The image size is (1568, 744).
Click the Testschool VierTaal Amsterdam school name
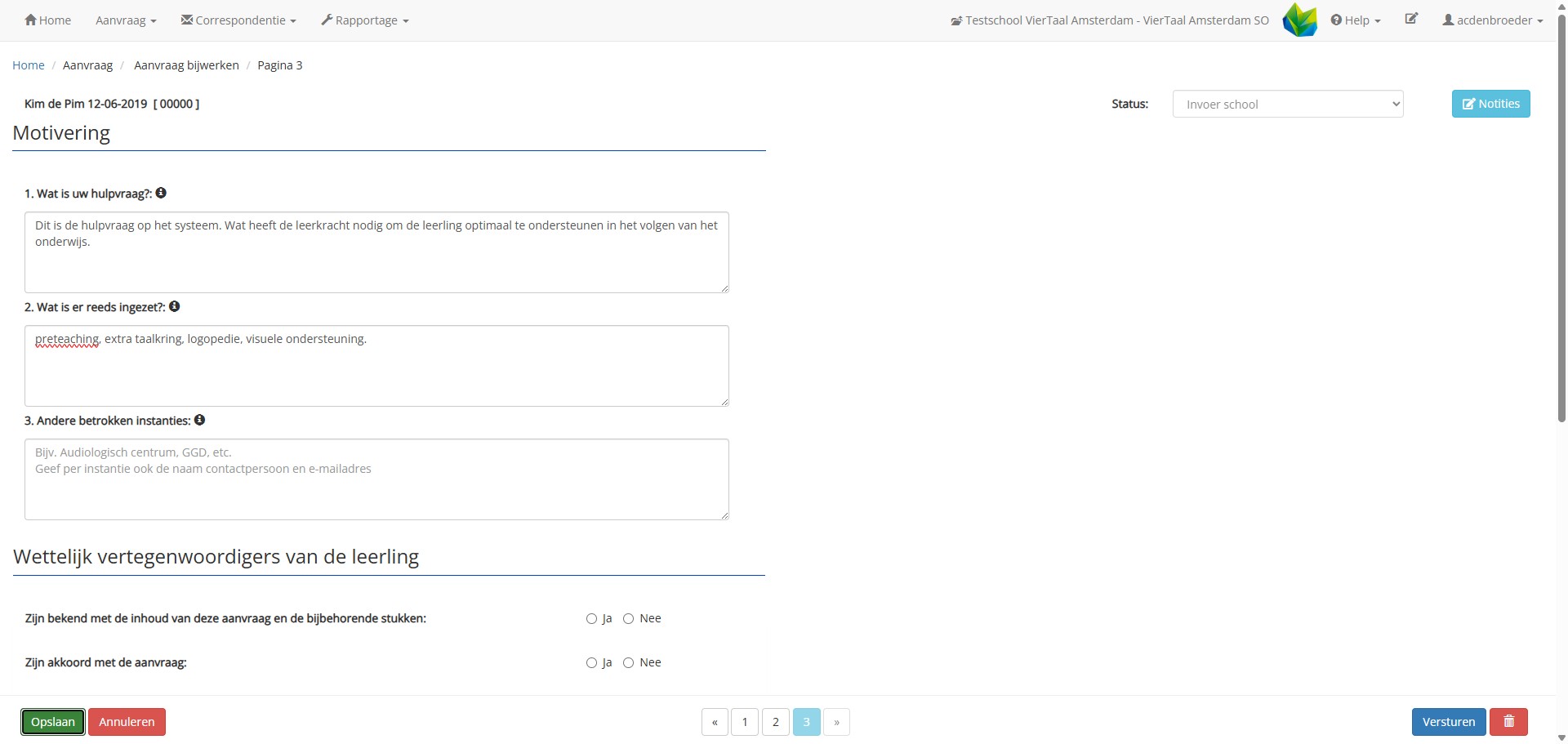pyautogui.click(x=1110, y=20)
